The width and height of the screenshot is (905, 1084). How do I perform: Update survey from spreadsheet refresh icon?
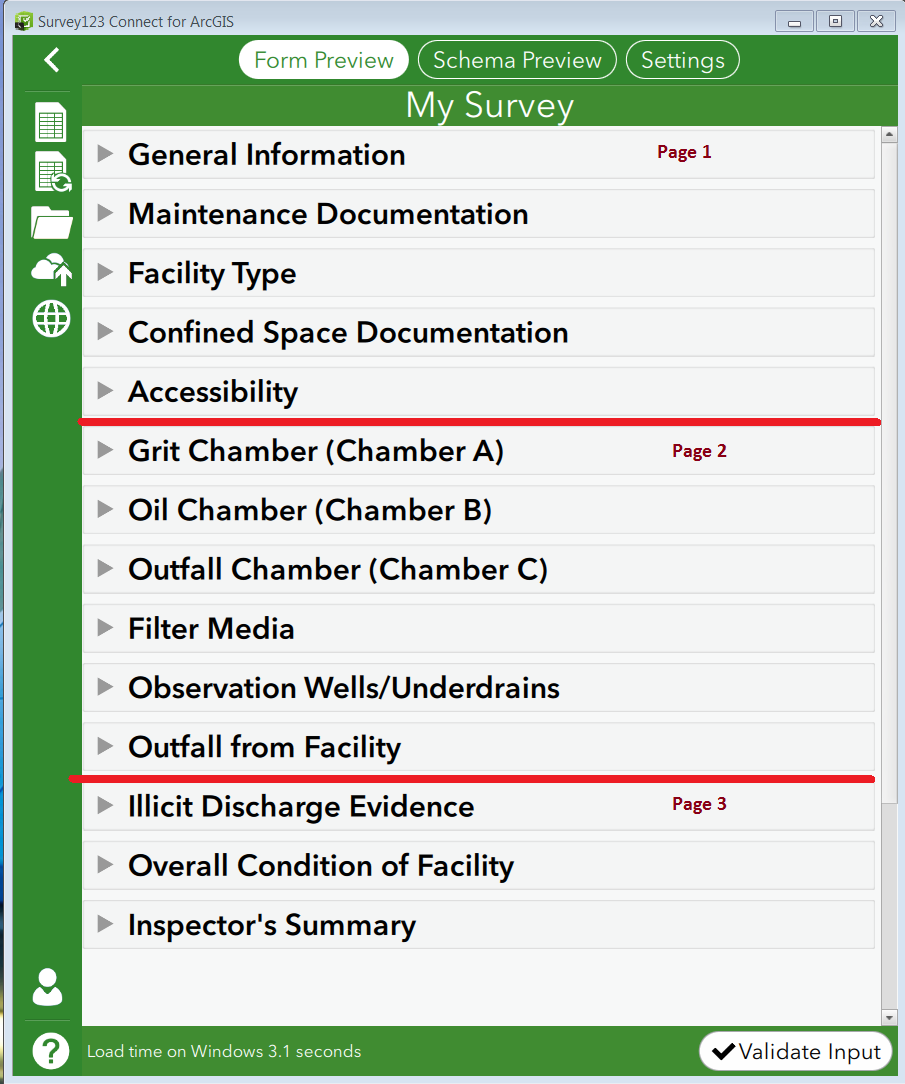tap(53, 171)
